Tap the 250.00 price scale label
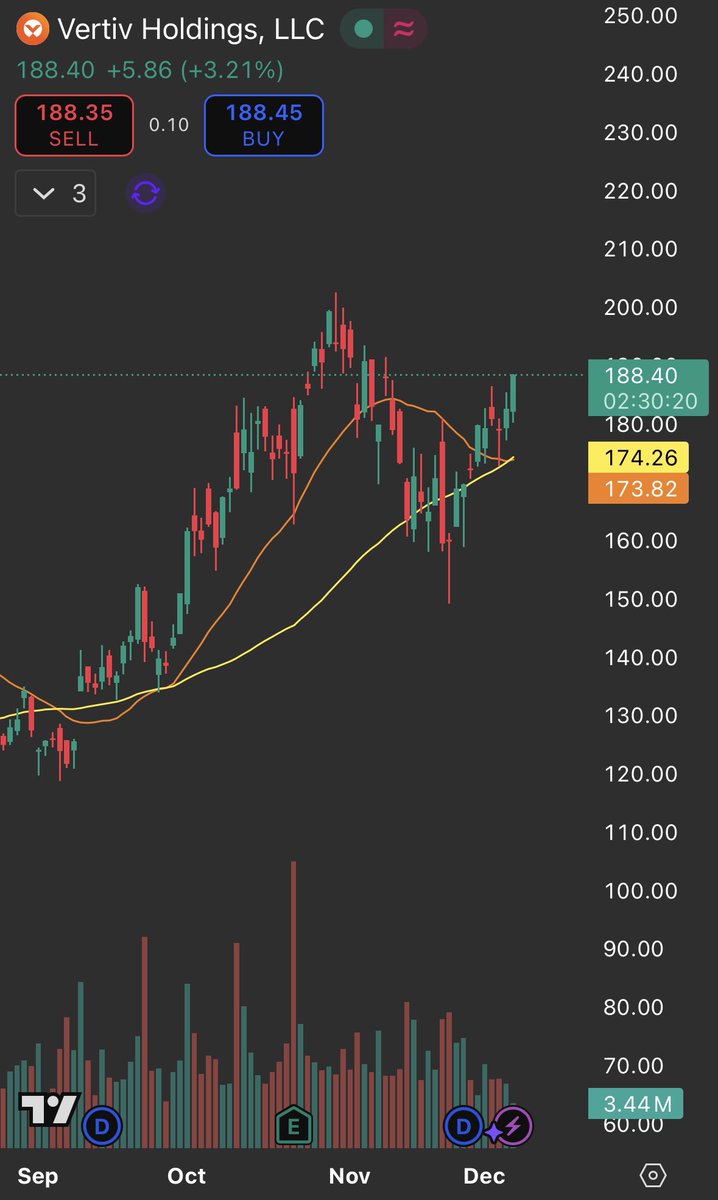The width and height of the screenshot is (718, 1200). tap(641, 16)
